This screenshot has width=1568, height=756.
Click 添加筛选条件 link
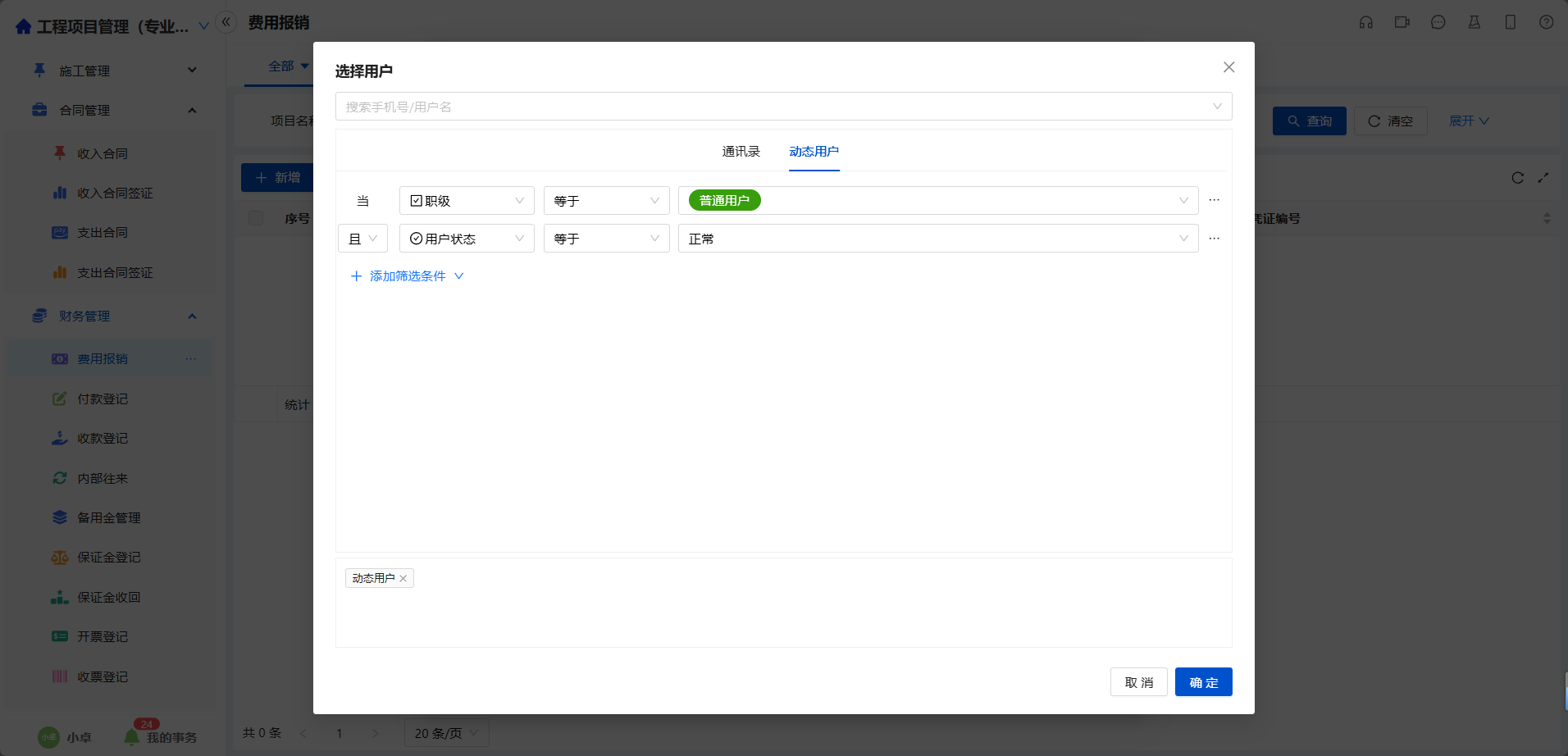coord(407,276)
